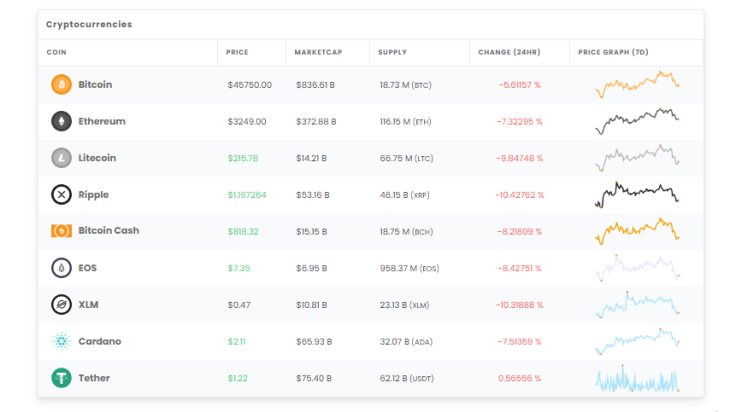Viewport: 736px width, 412px height.
Task: Click Ethereum price $3249.00
Action: (x=247, y=122)
